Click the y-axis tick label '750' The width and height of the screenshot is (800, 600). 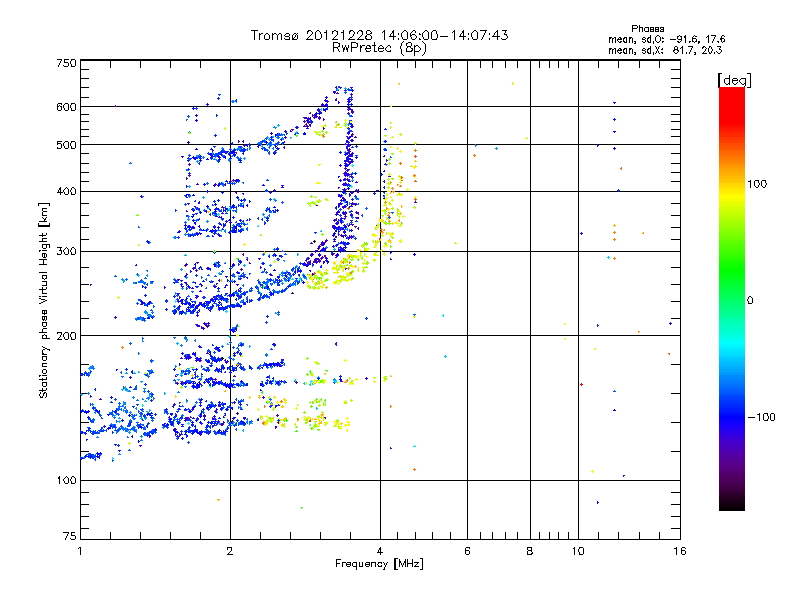coord(66,63)
